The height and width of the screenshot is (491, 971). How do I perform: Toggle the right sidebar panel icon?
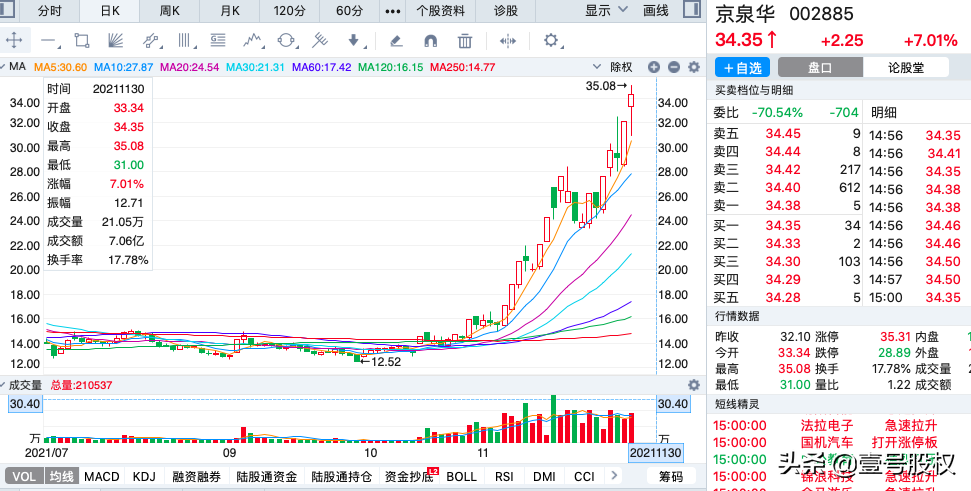click(692, 10)
